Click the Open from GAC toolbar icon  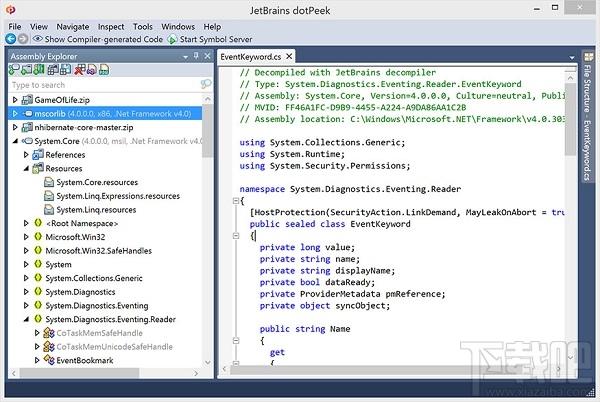pyautogui.click(x=26, y=70)
